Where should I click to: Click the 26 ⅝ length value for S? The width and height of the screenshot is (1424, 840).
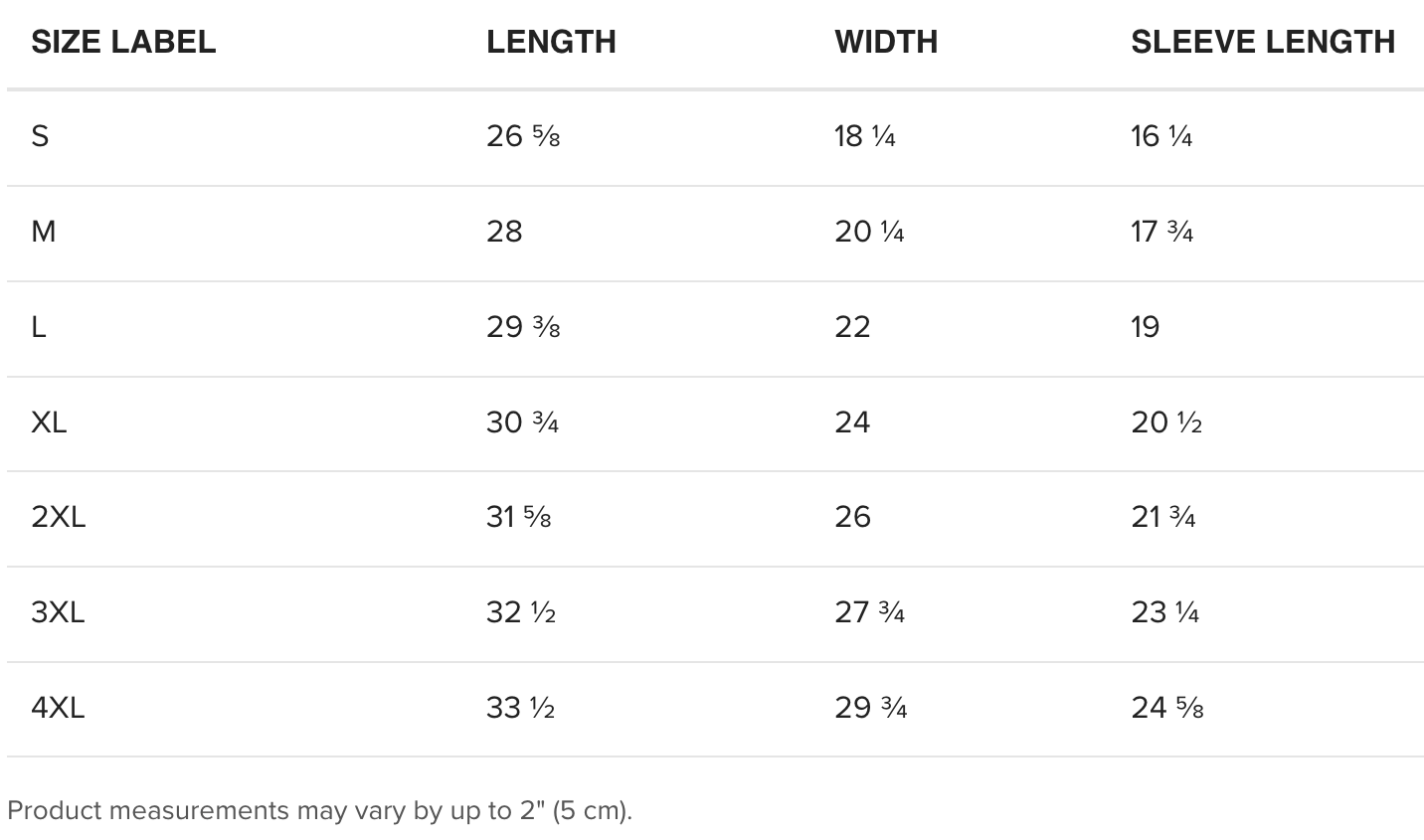coord(523,136)
